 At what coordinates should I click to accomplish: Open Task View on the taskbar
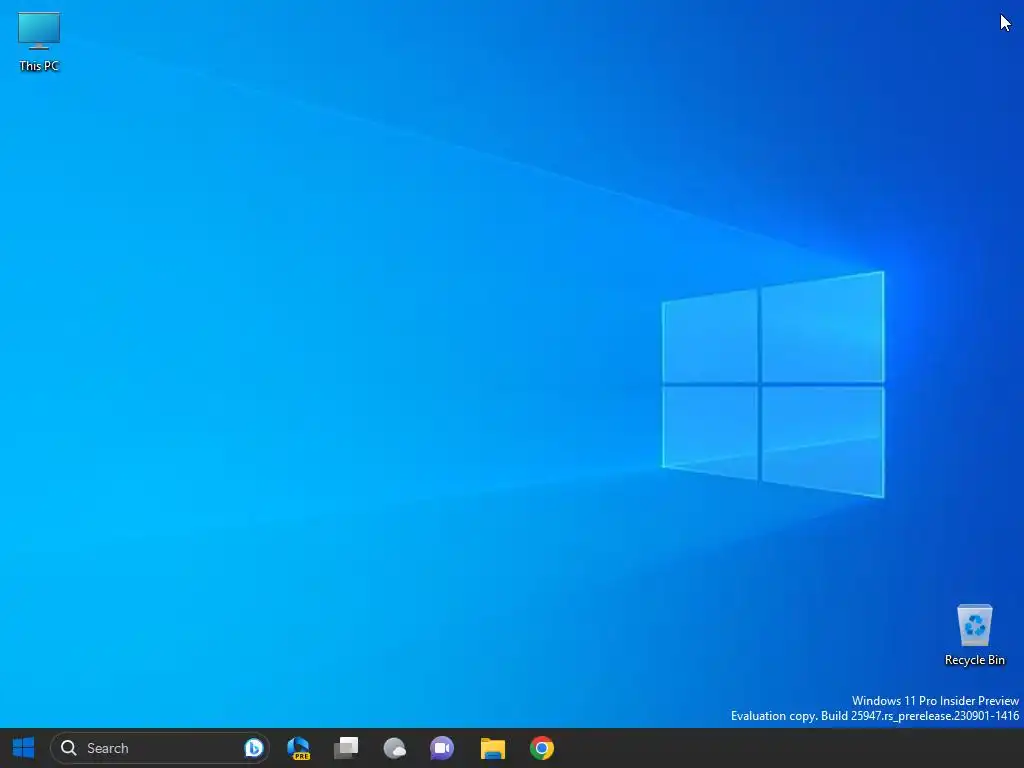point(346,748)
